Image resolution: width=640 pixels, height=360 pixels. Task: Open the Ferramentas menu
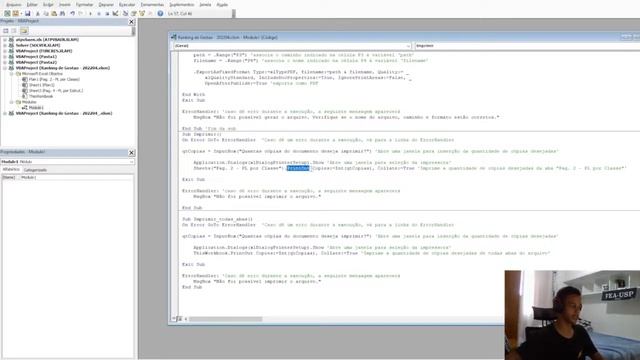click(x=152, y=4)
